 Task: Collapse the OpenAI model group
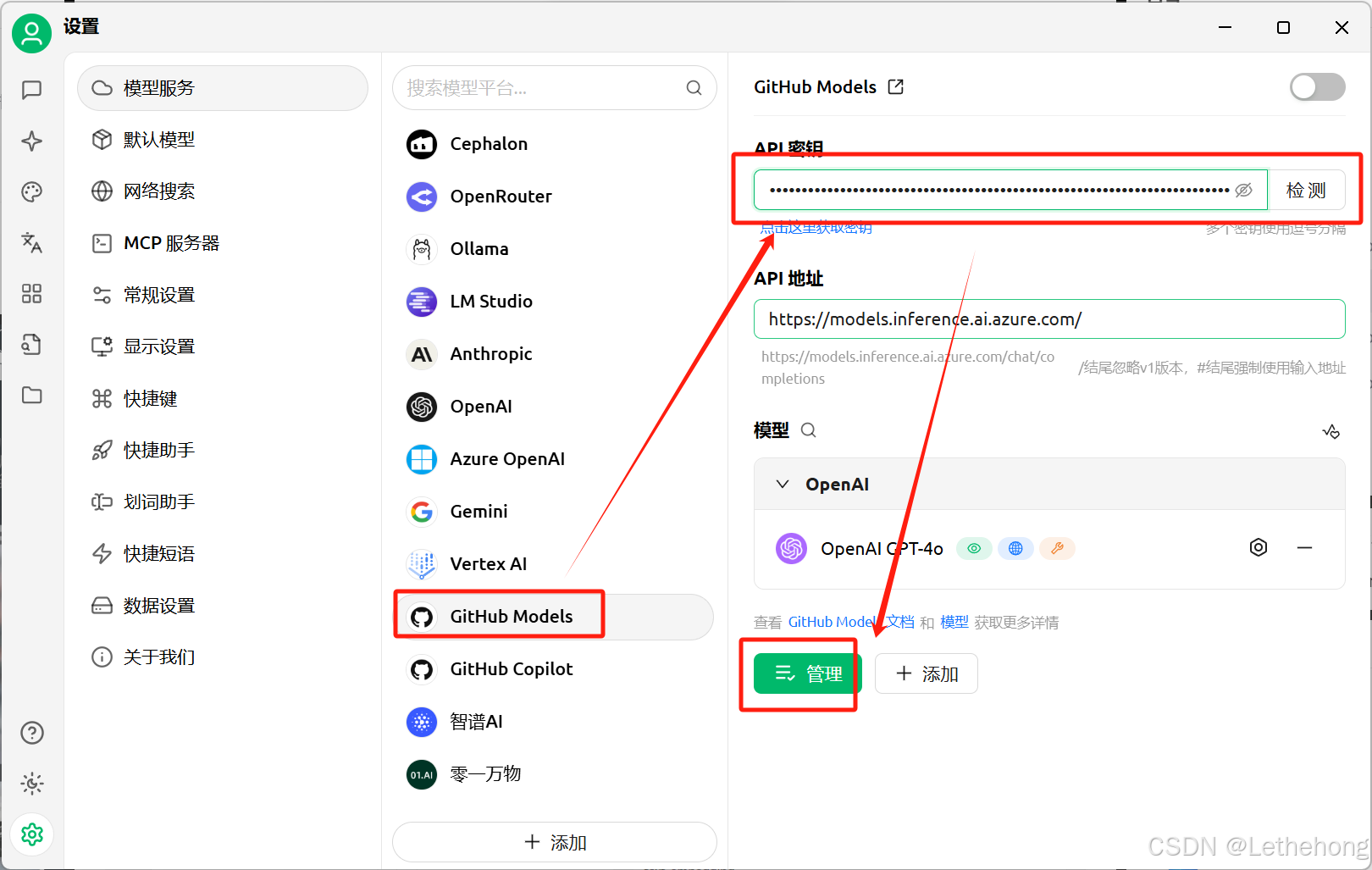click(x=783, y=485)
